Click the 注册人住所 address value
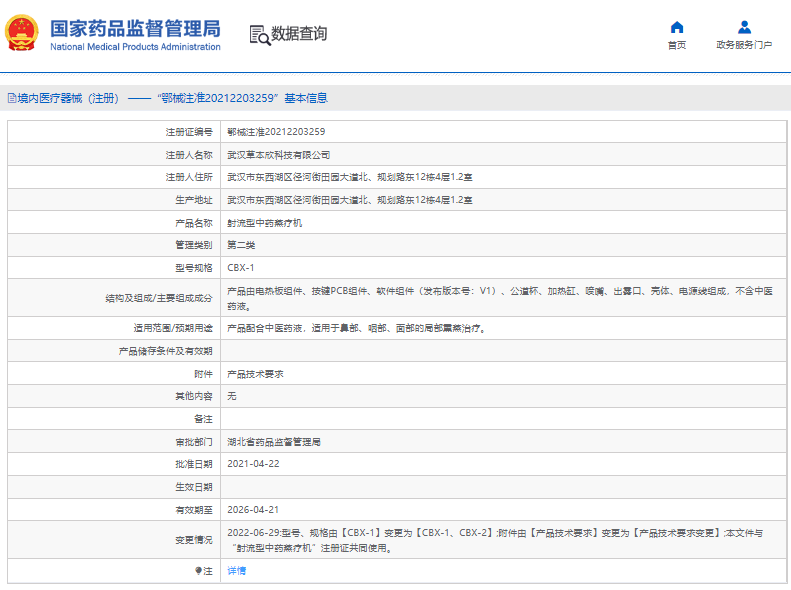The height and width of the screenshot is (590, 791). 350,178
